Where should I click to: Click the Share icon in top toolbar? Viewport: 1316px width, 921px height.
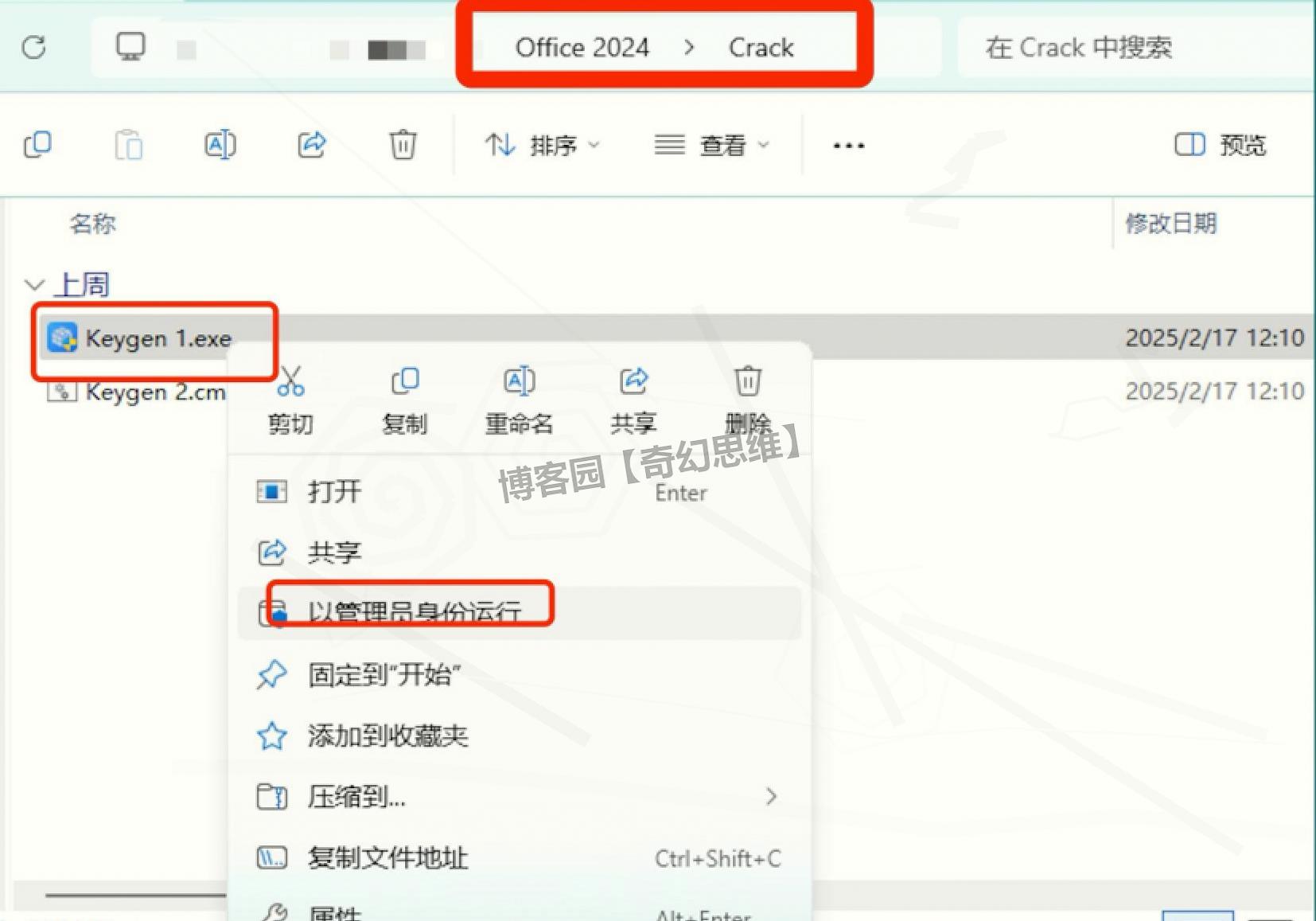[311, 145]
